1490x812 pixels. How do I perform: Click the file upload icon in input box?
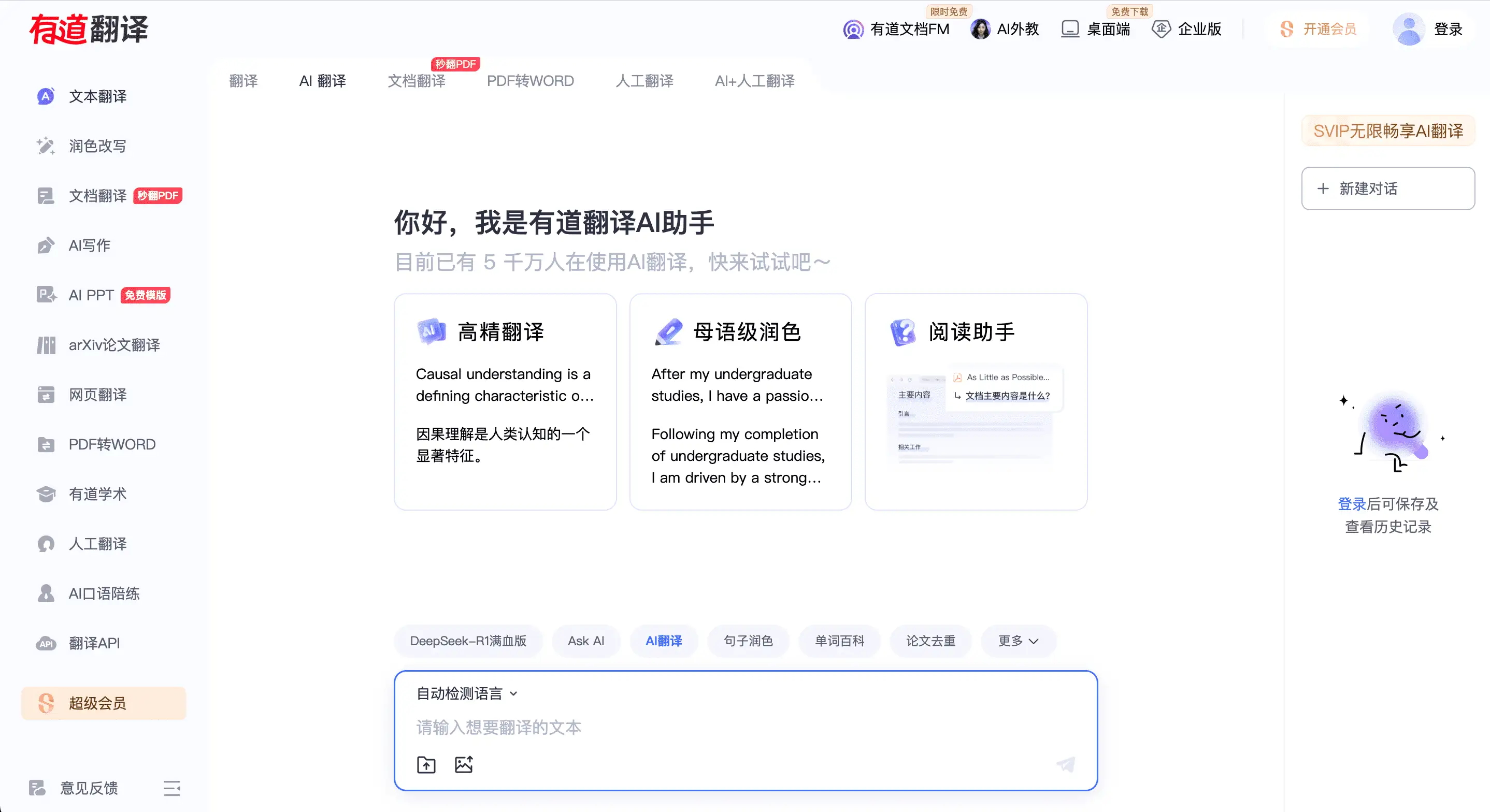(426, 764)
